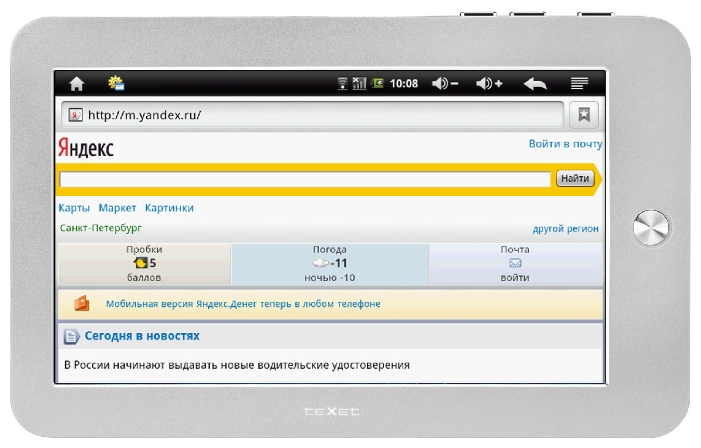Open the menu lines icon
Viewport: 701px width, 448px height.
point(579,84)
